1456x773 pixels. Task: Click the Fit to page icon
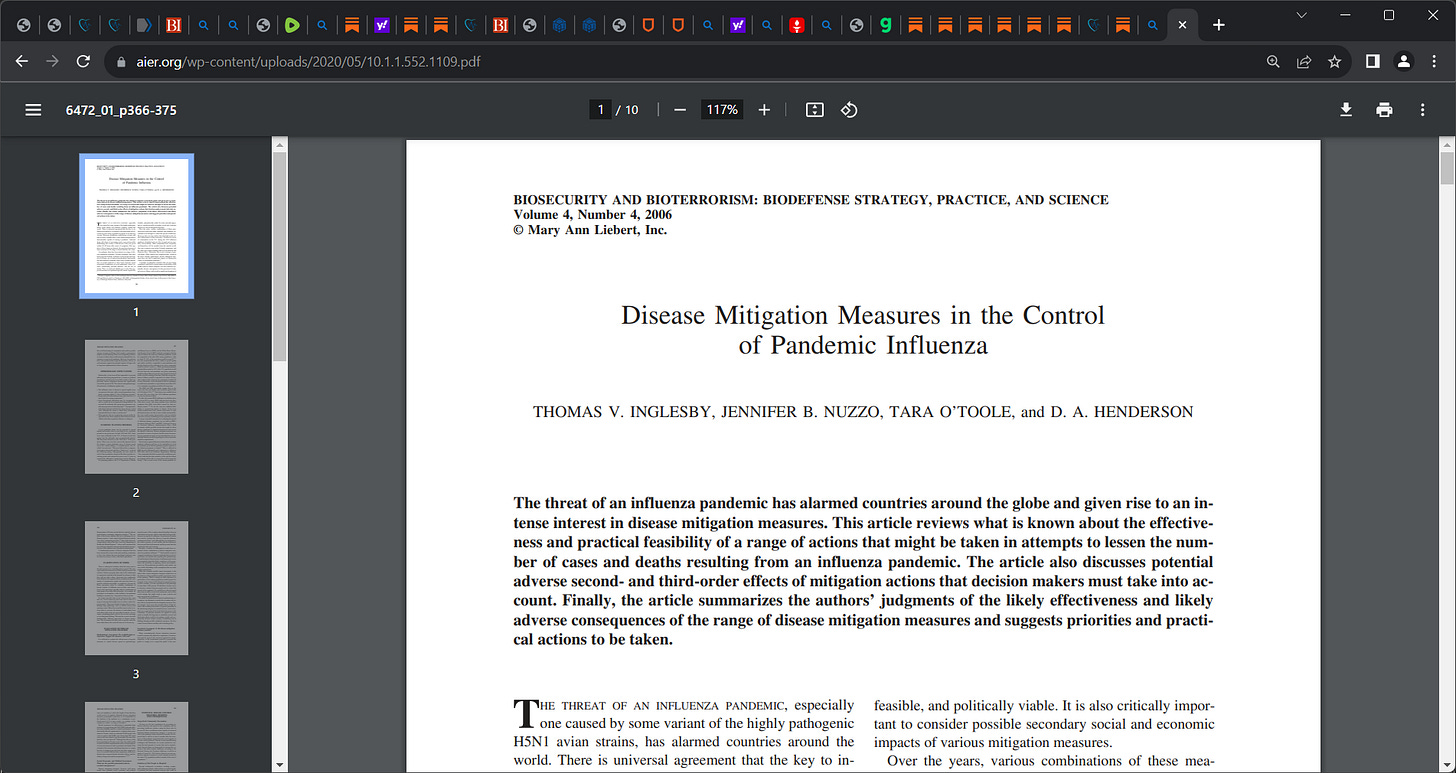[815, 110]
